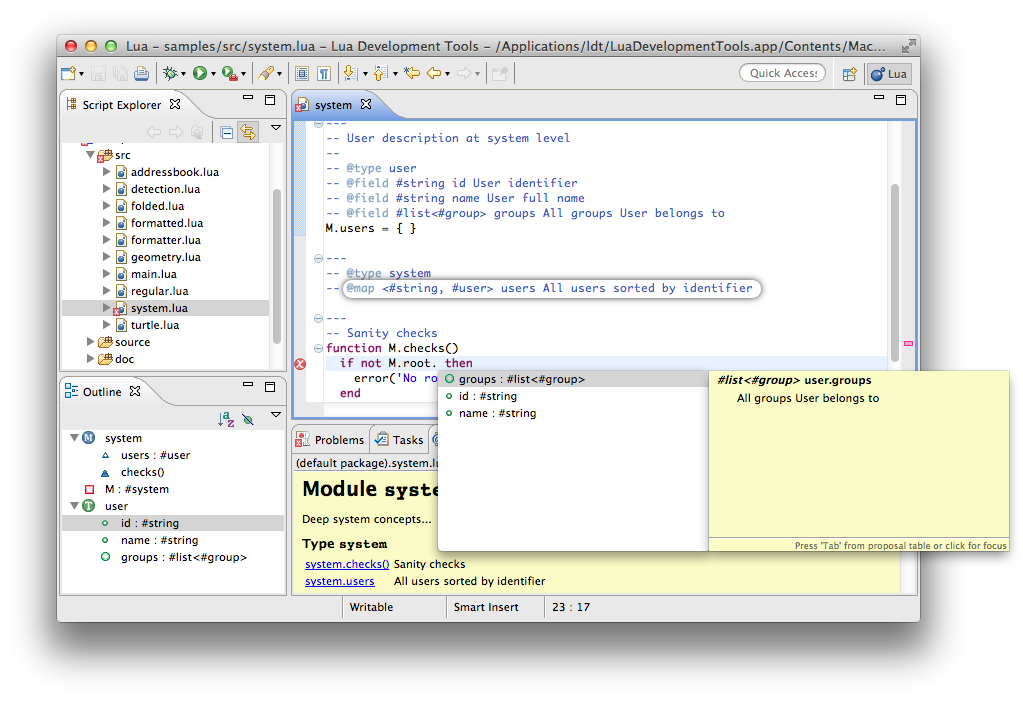Click the red error marker in the editor gutter

tap(300, 364)
